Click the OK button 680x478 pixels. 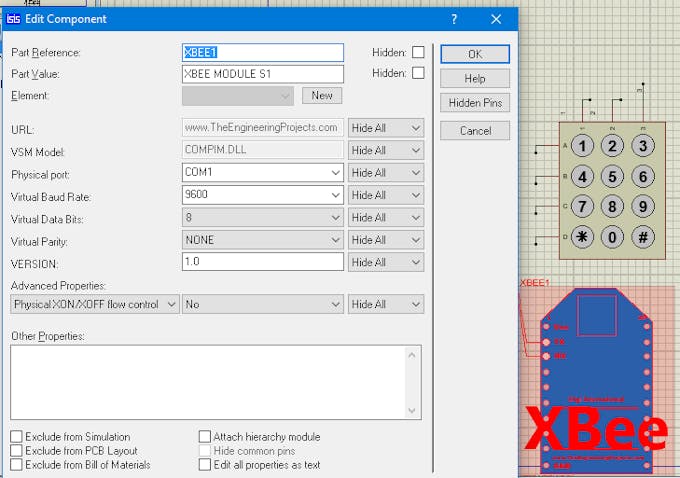click(x=475, y=54)
